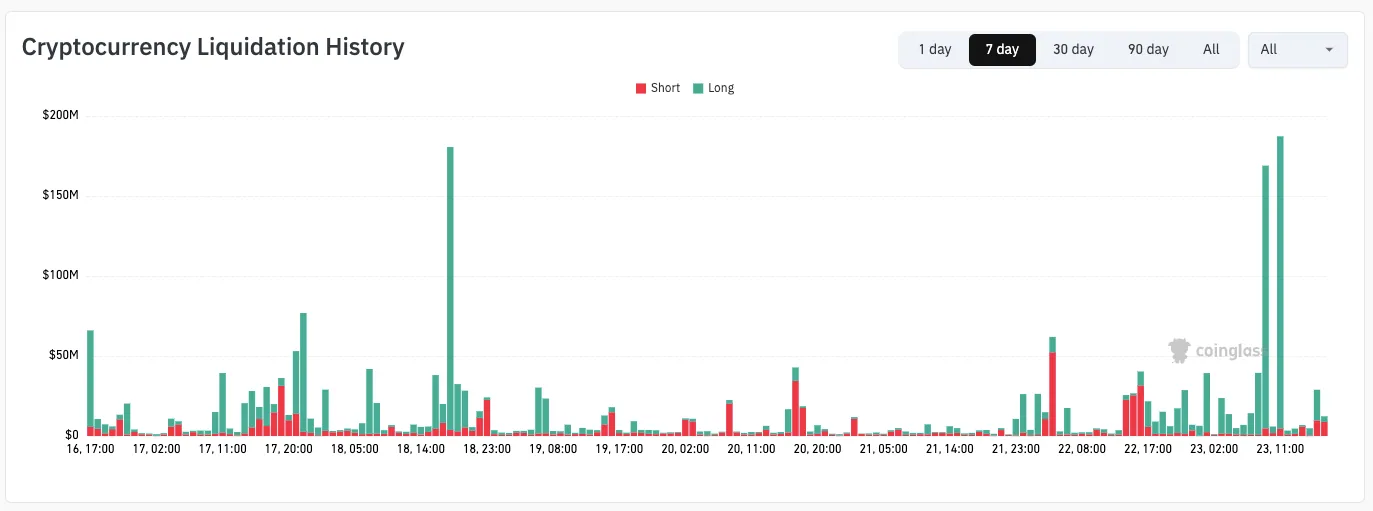Click the $200M y-axis label

(60, 115)
